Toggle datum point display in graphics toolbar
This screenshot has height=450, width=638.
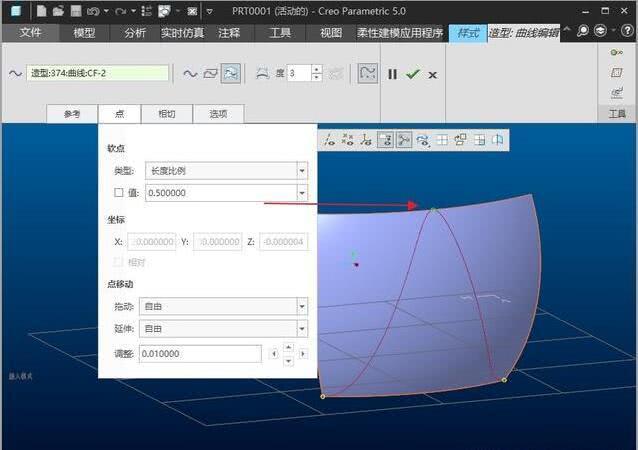[347, 140]
